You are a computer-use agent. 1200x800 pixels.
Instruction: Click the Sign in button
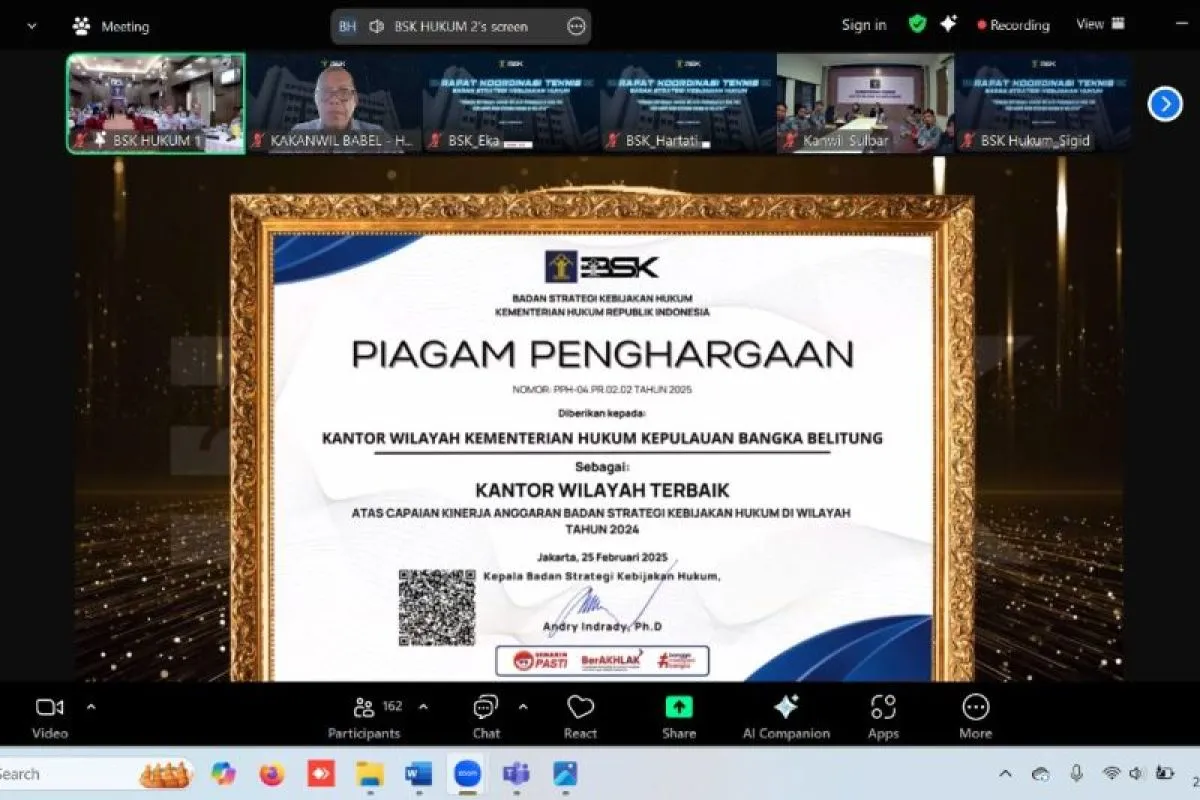pyautogui.click(x=864, y=25)
